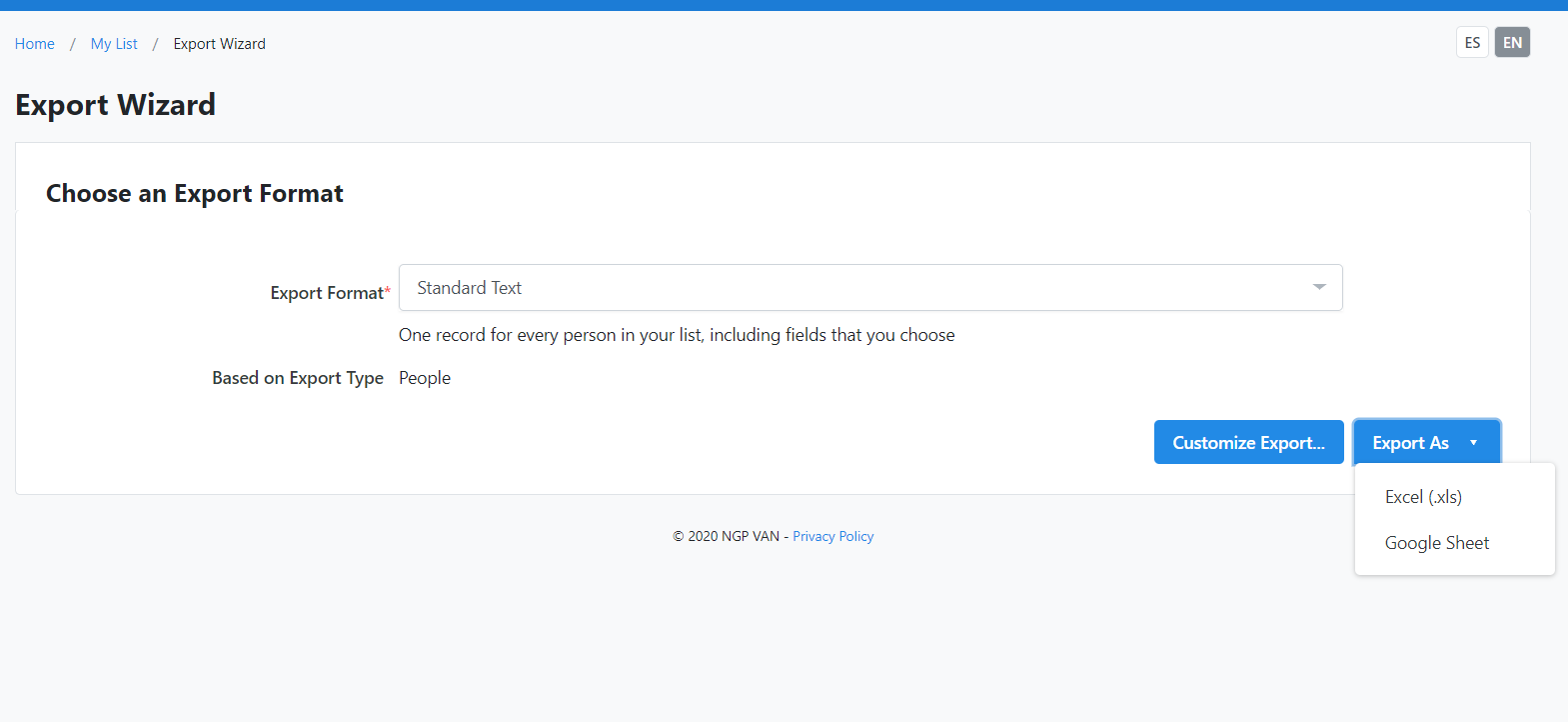Click the Export Wizard breadcrumb text

pos(220,44)
